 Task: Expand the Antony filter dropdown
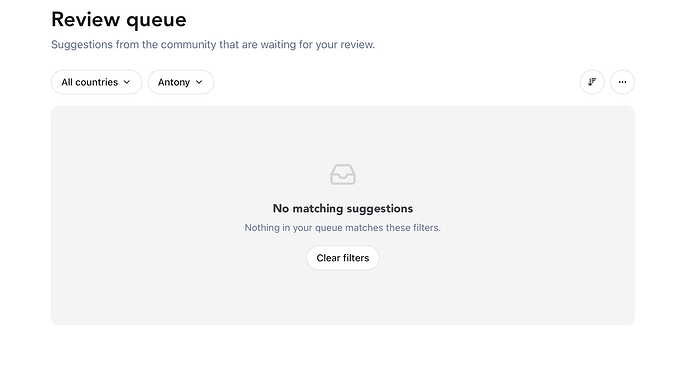click(x=181, y=82)
